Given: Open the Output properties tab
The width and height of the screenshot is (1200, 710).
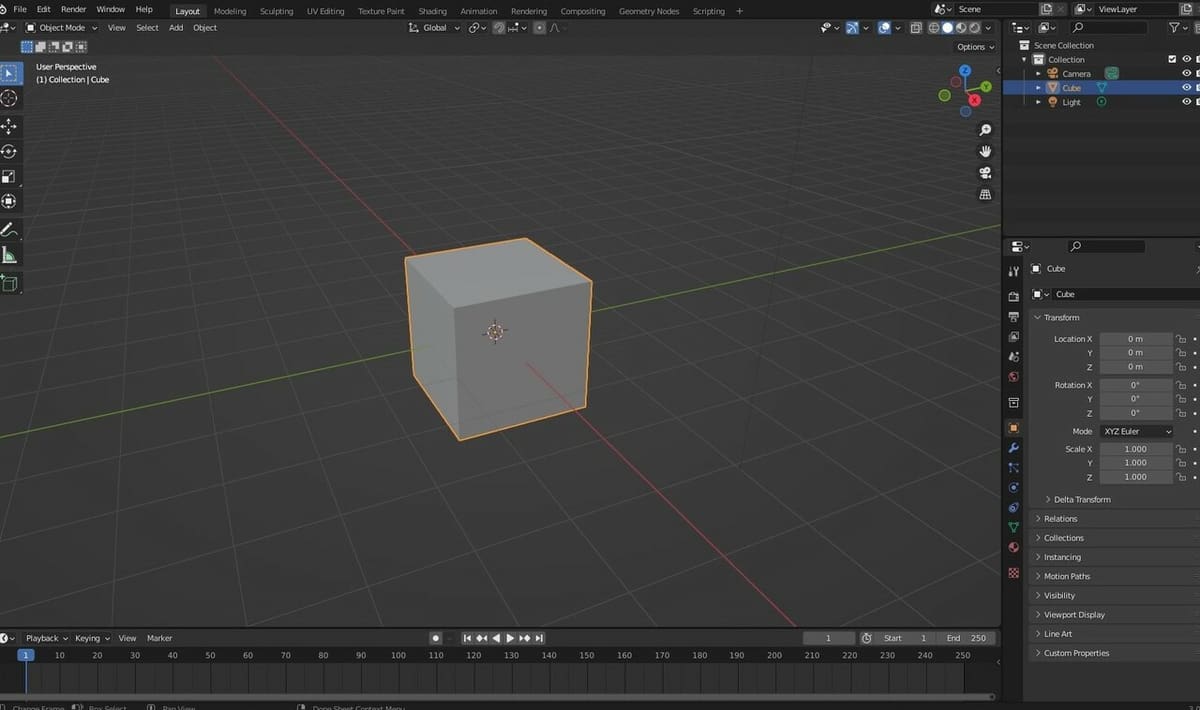Looking at the screenshot, I should 1013,317.
